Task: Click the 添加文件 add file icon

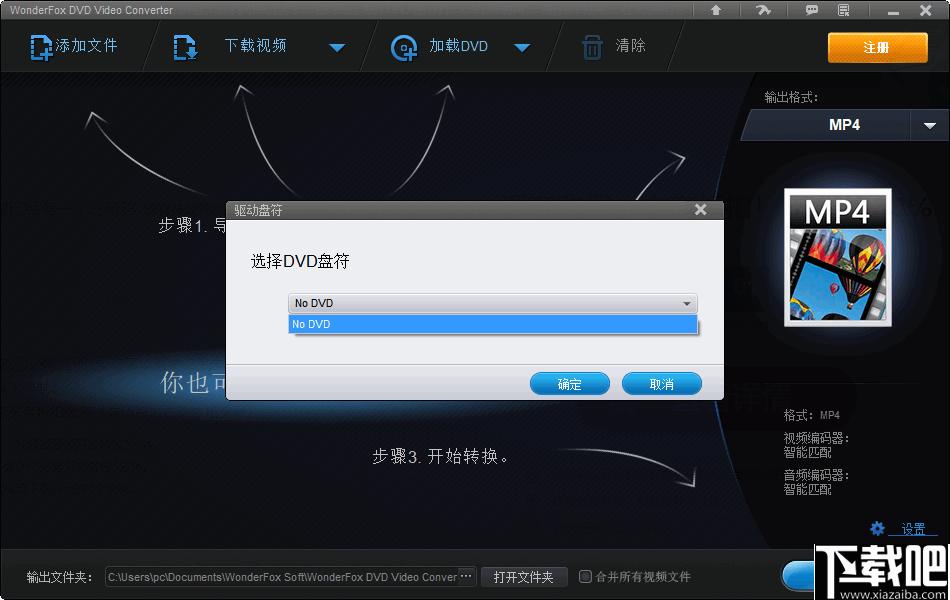Action: point(41,47)
